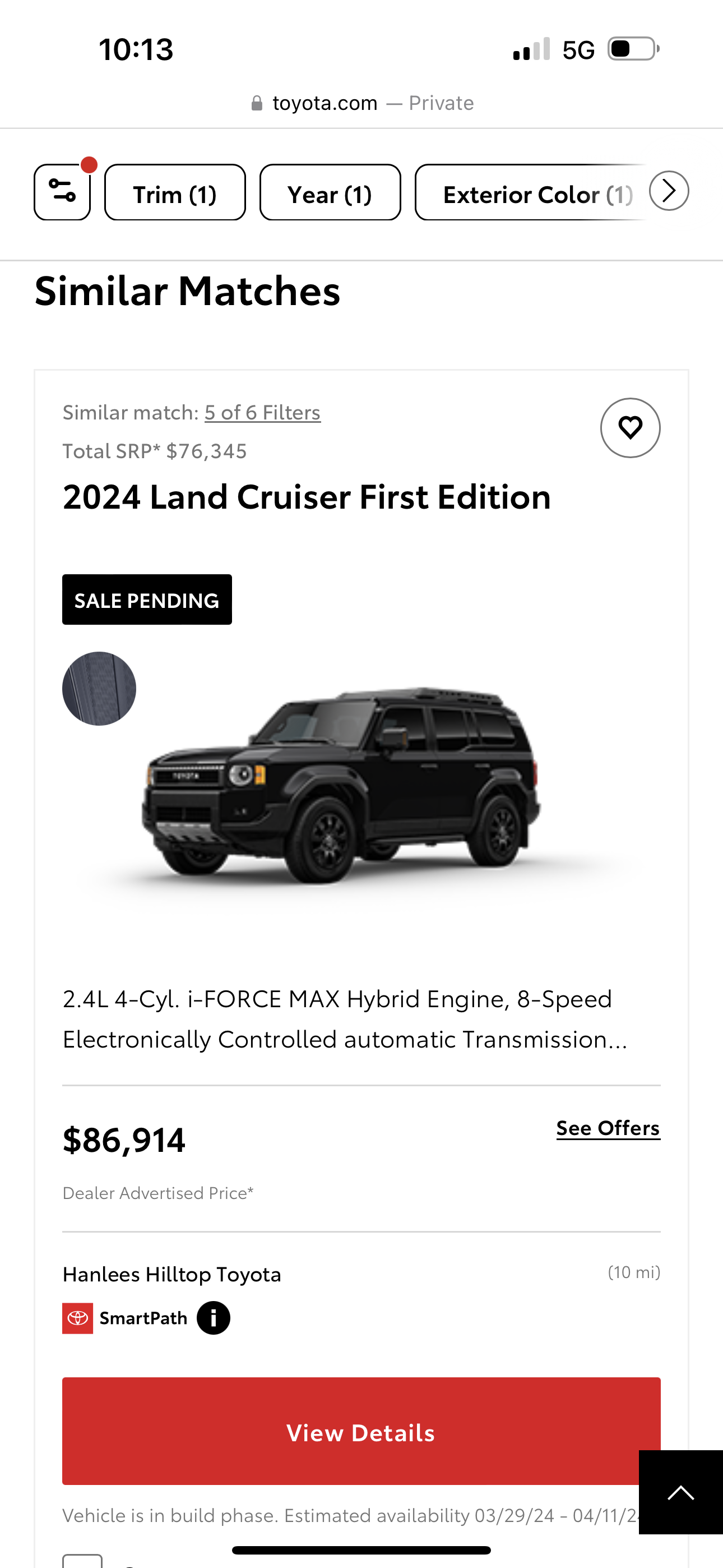Tap the black Land Cruiser image
This screenshot has width=723, height=1568.
click(341, 785)
